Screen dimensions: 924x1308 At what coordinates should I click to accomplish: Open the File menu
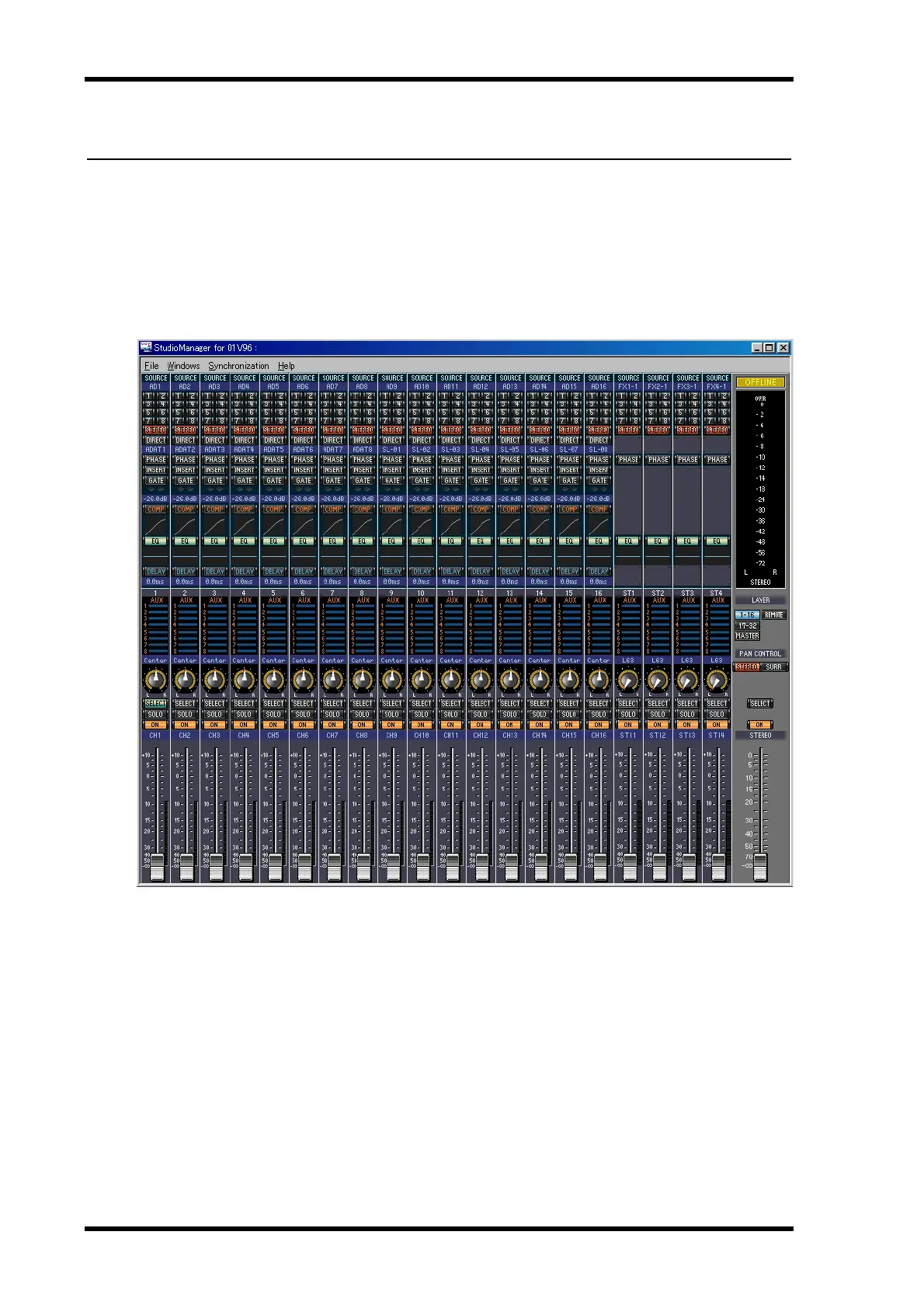point(151,366)
